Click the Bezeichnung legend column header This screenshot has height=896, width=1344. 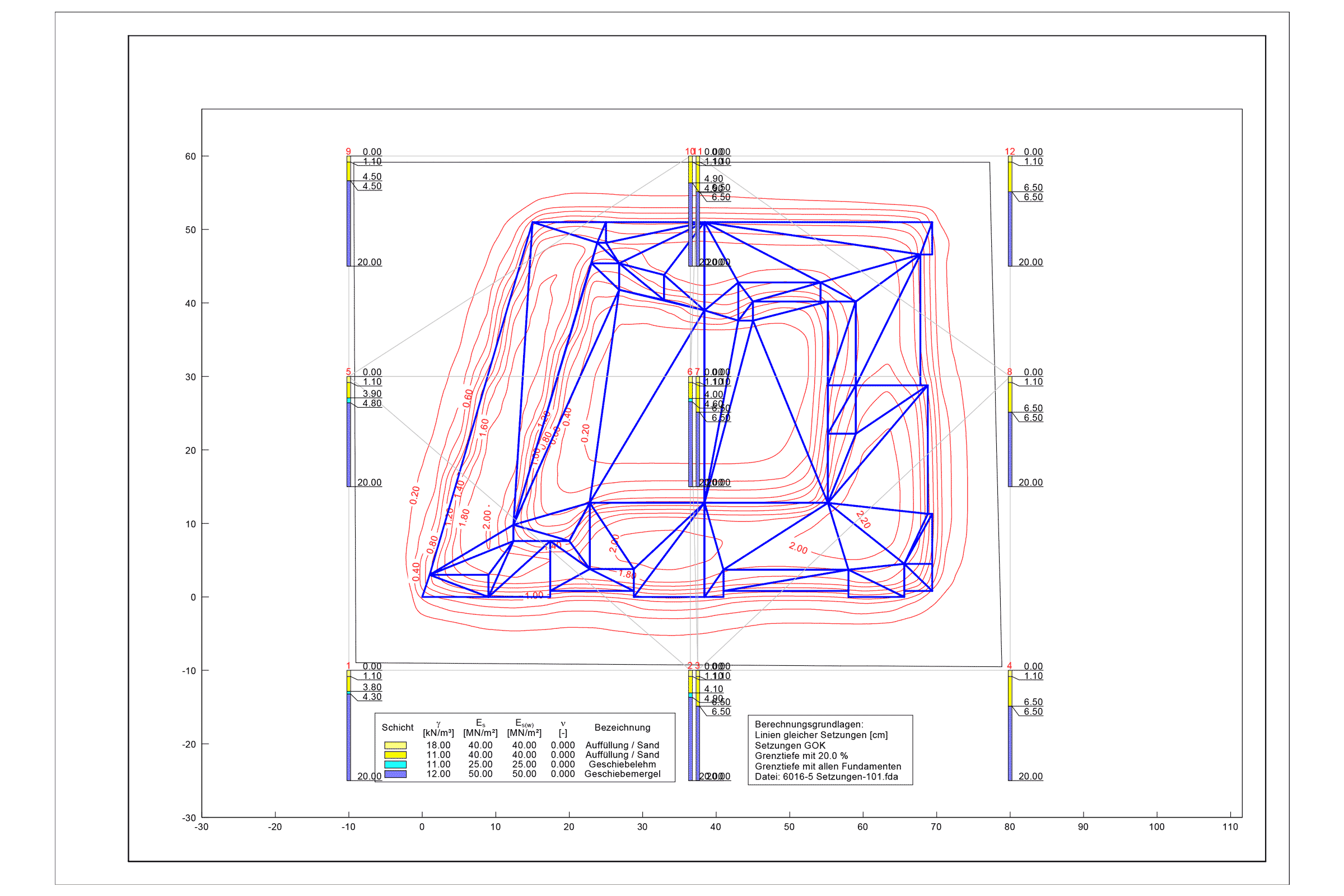(622, 727)
